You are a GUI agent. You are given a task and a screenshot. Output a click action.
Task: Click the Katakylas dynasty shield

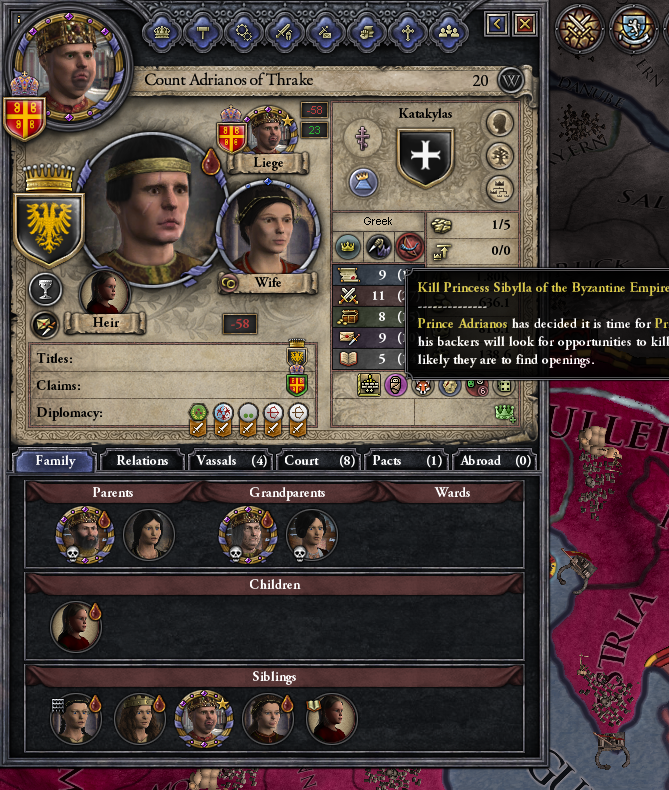pos(426,157)
